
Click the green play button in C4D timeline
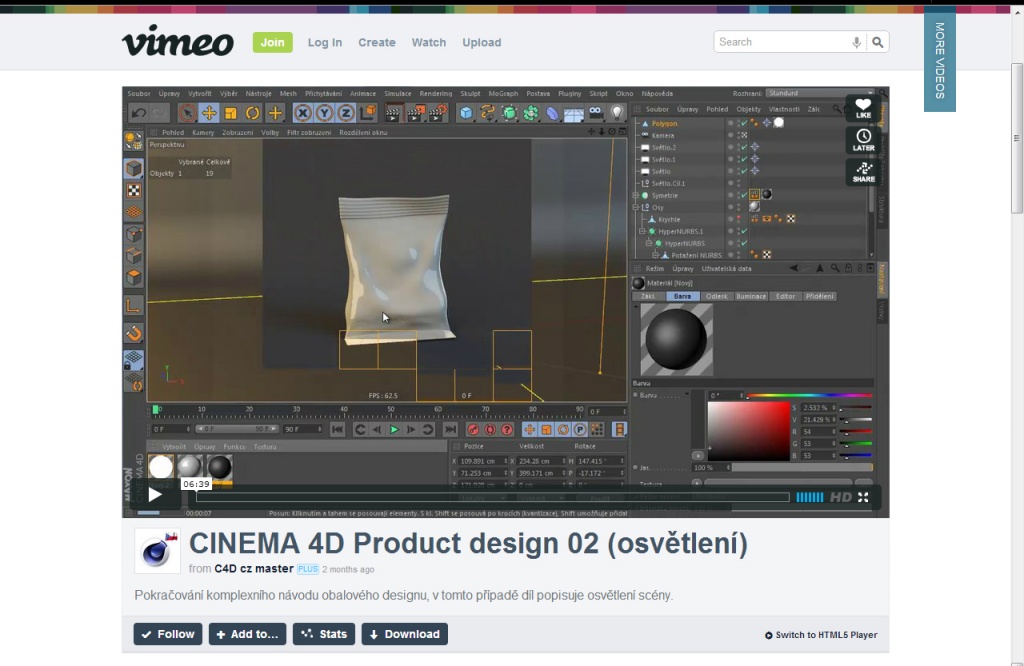coord(394,430)
